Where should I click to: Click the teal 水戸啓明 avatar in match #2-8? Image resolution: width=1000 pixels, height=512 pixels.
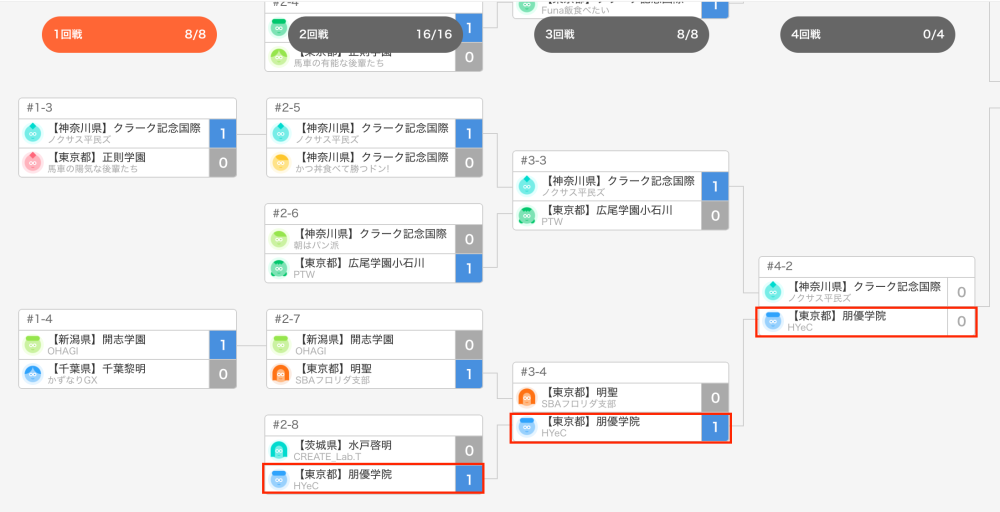279,450
